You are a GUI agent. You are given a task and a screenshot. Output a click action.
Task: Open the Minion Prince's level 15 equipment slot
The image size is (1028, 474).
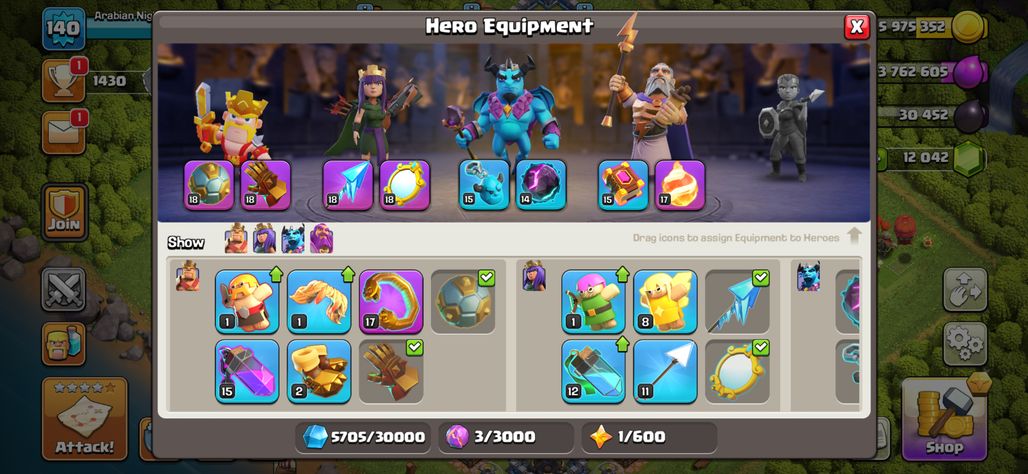pyautogui.click(x=484, y=185)
